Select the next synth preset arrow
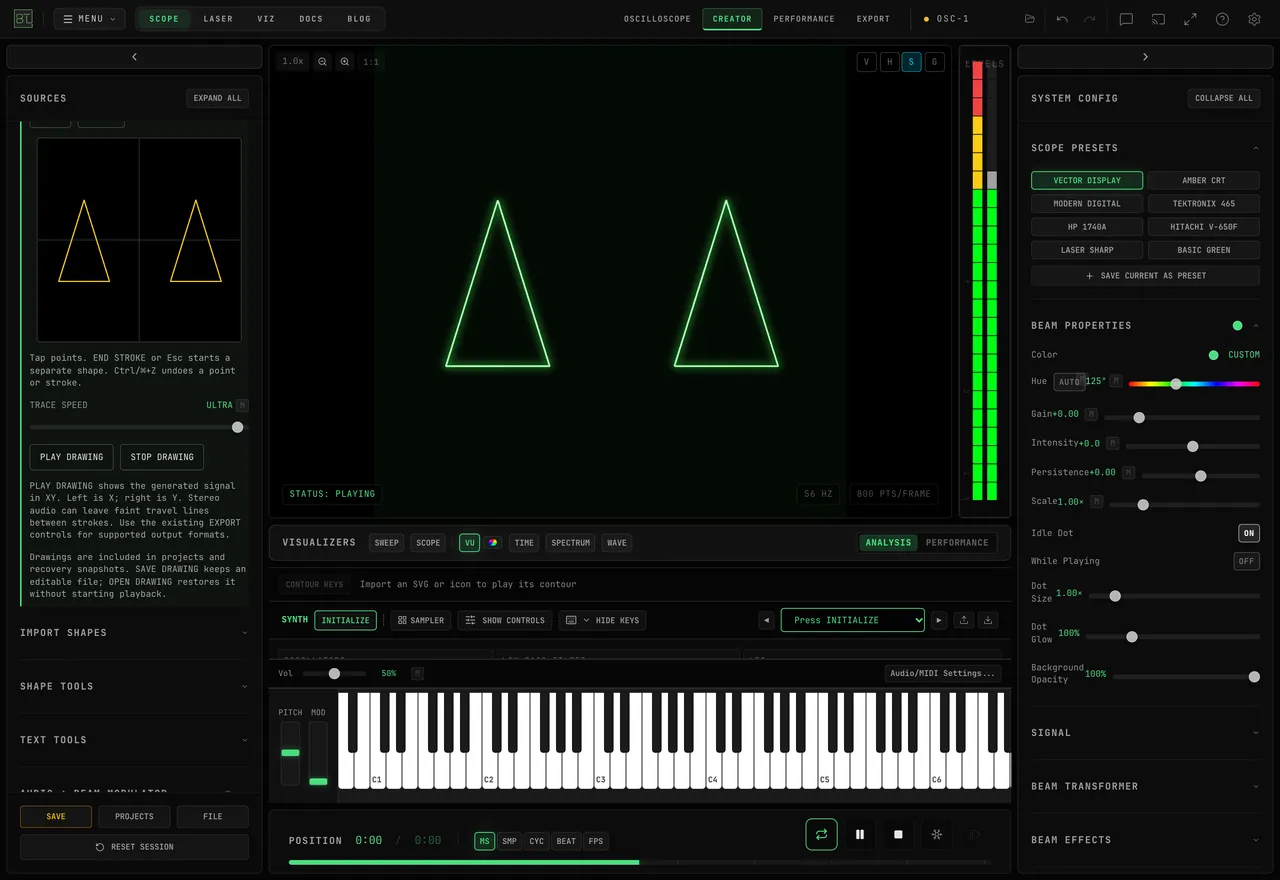1280x880 pixels. (x=939, y=620)
